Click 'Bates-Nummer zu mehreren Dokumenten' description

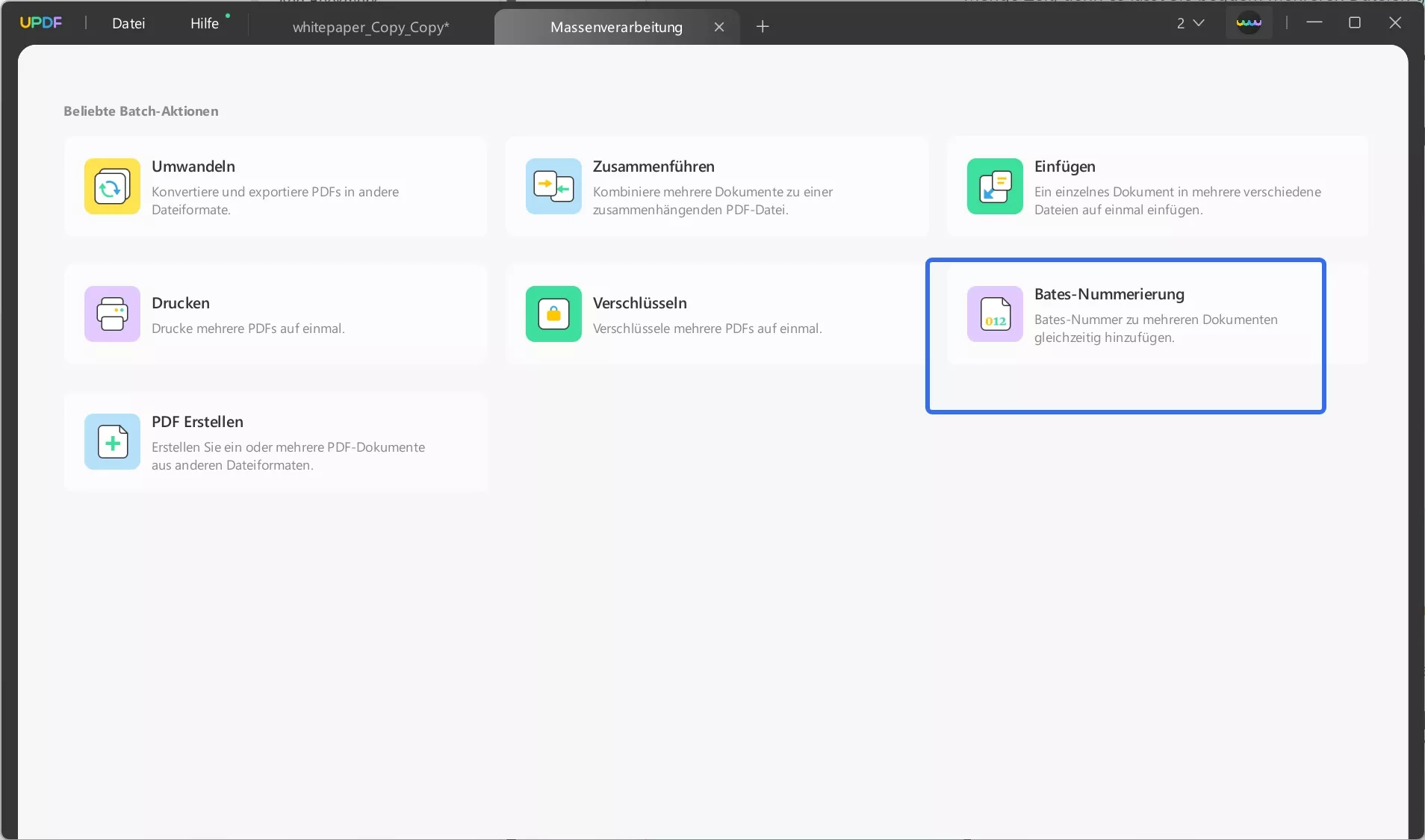(x=1156, y=329)
